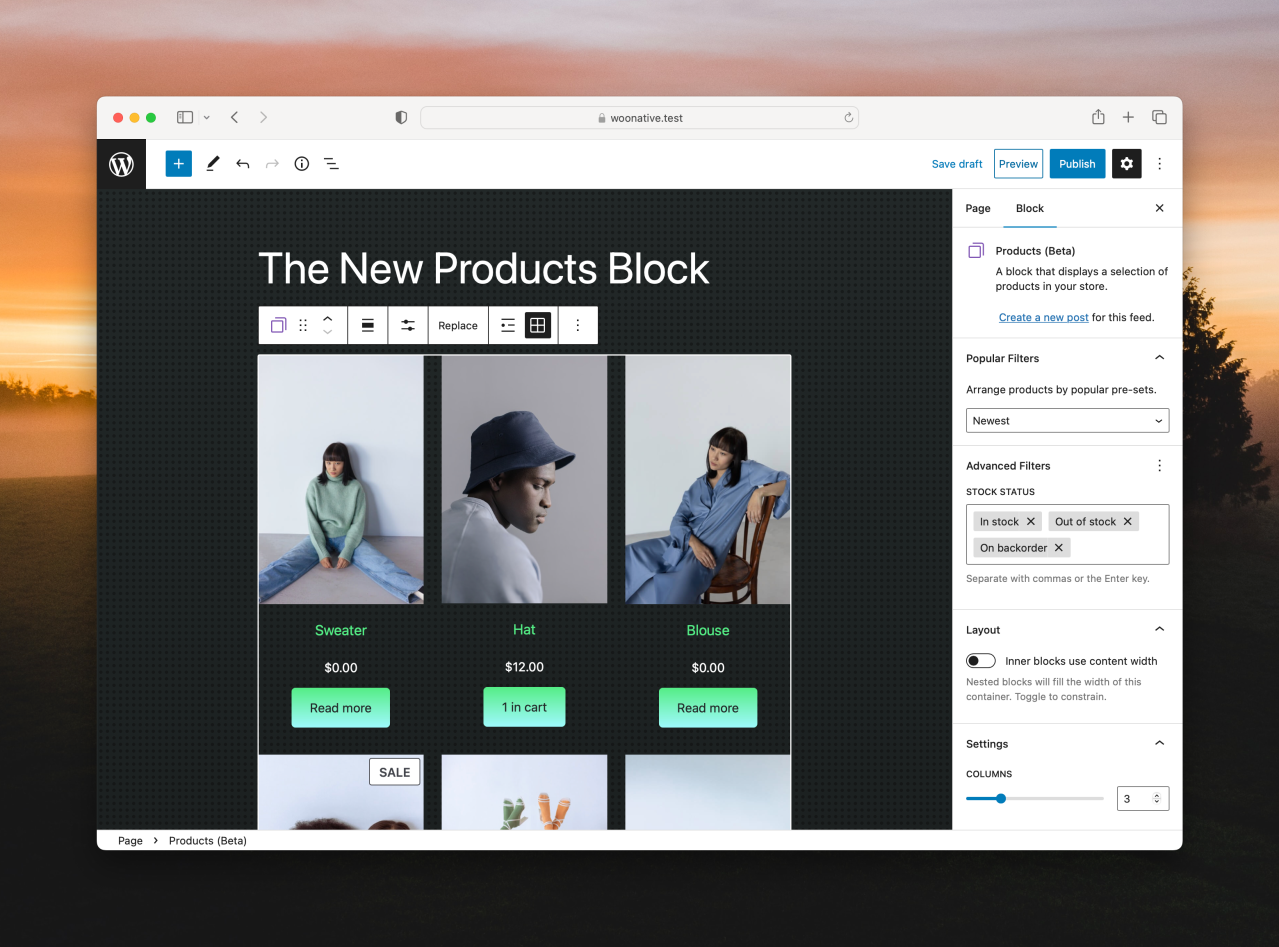Click the Blouse product title
This screenshot has width=1279, height=947.
pos(708,630)
